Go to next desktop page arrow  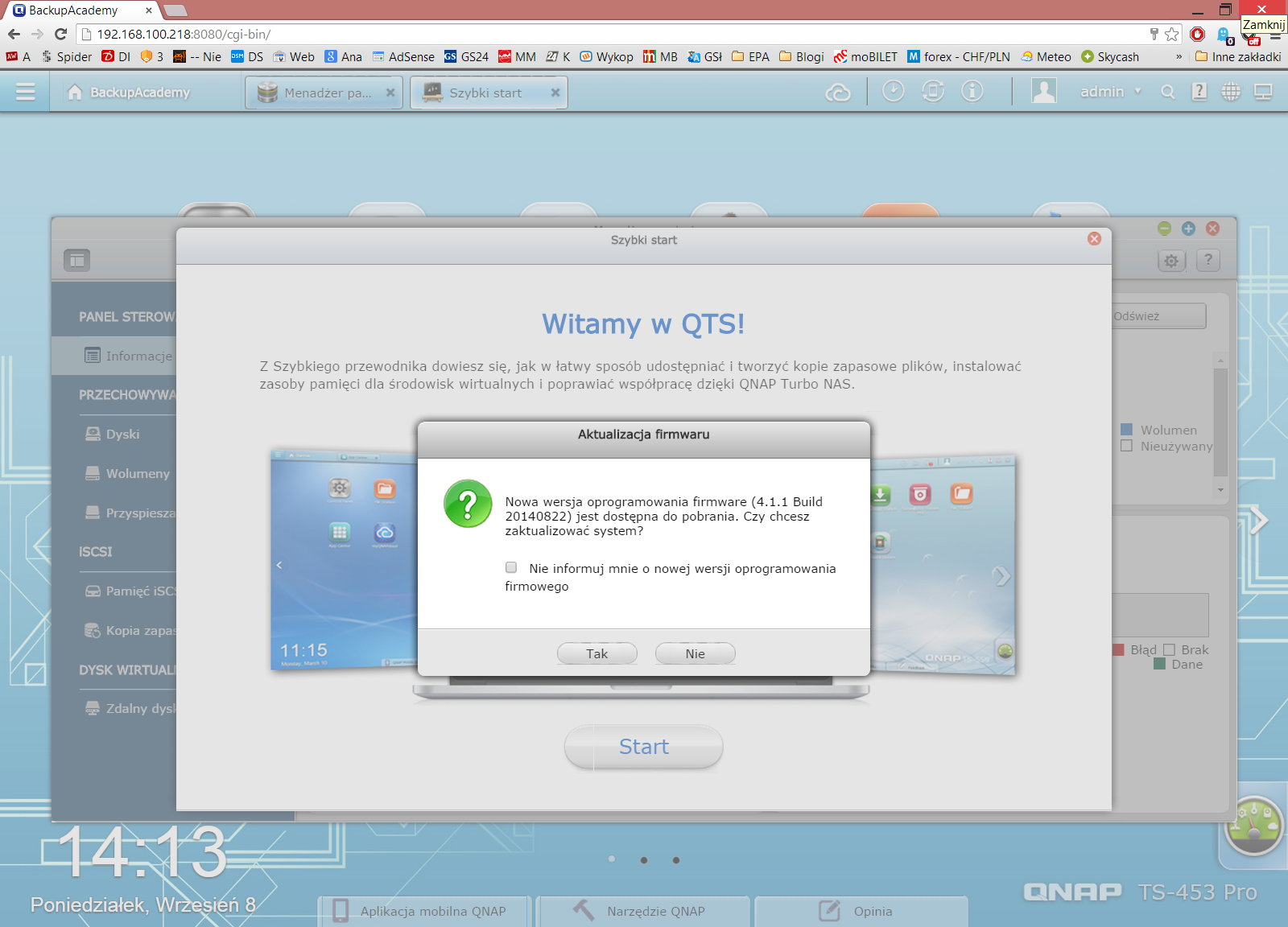1259,520
